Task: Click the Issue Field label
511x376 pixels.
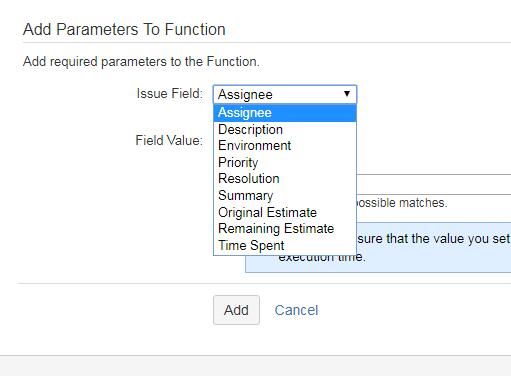Action: [170, 93]
